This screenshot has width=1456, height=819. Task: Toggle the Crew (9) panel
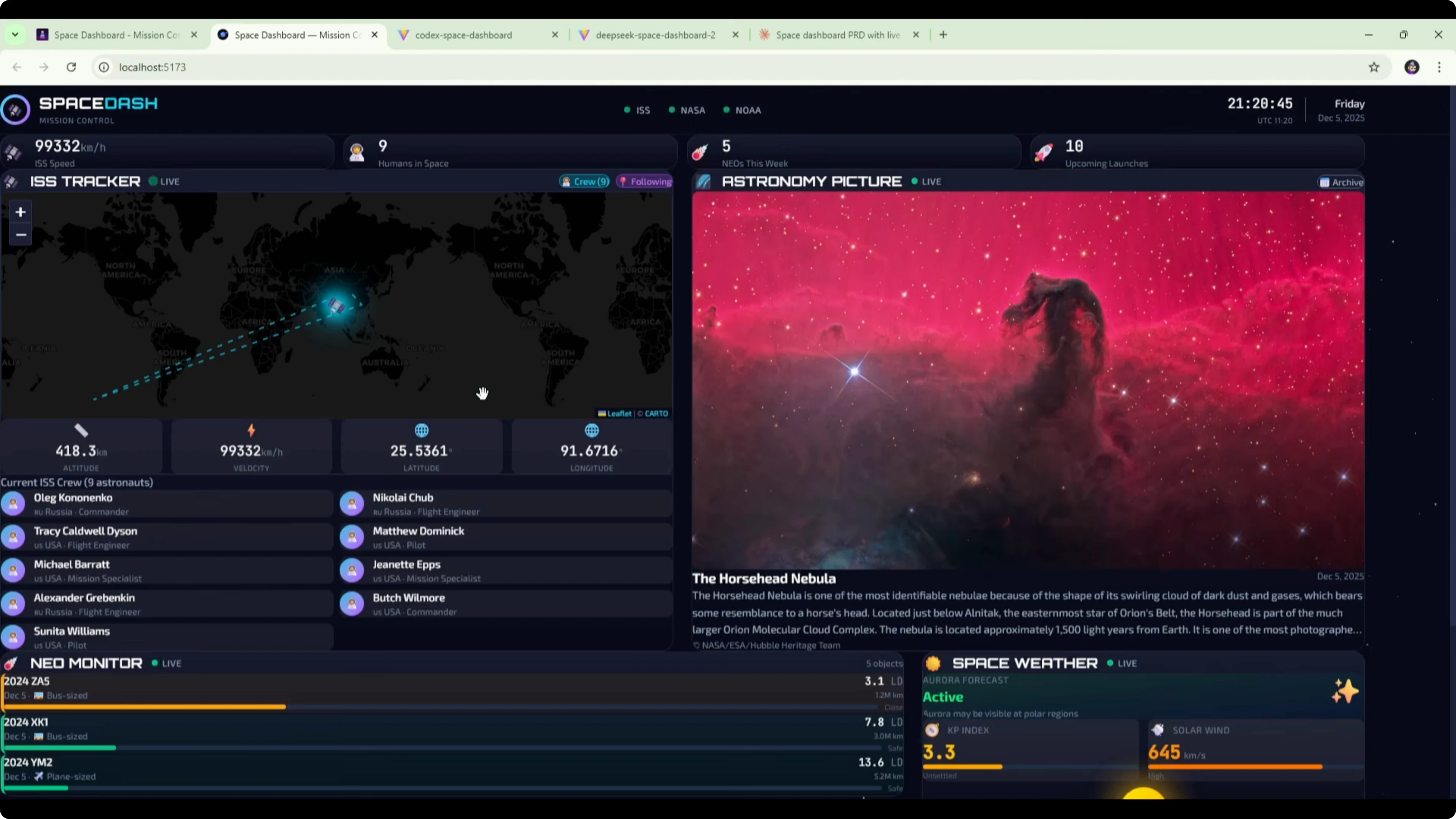(584, 182)
